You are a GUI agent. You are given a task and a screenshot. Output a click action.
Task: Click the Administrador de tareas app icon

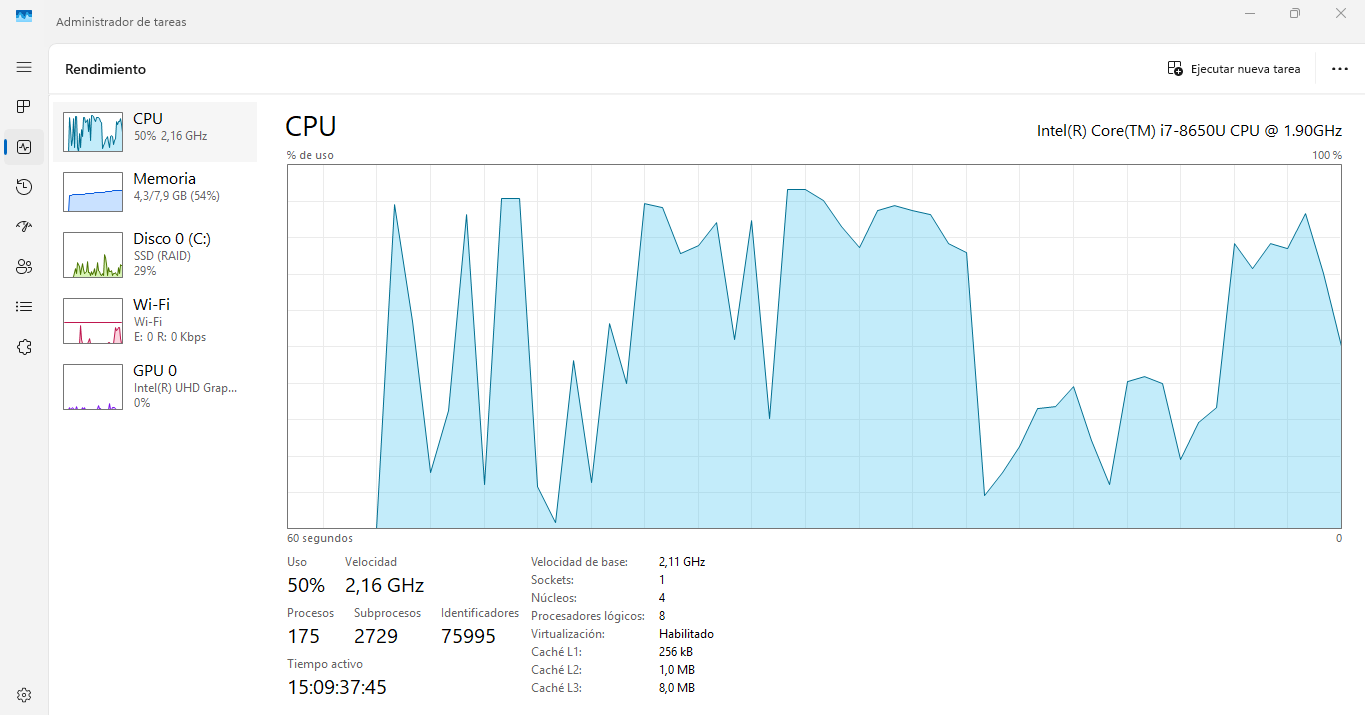point(24,17)
